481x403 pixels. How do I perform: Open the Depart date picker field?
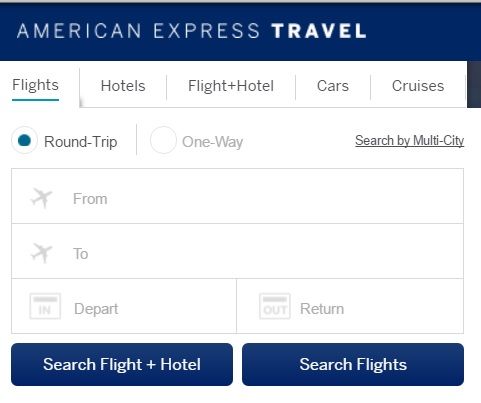(x=124, y=306)
